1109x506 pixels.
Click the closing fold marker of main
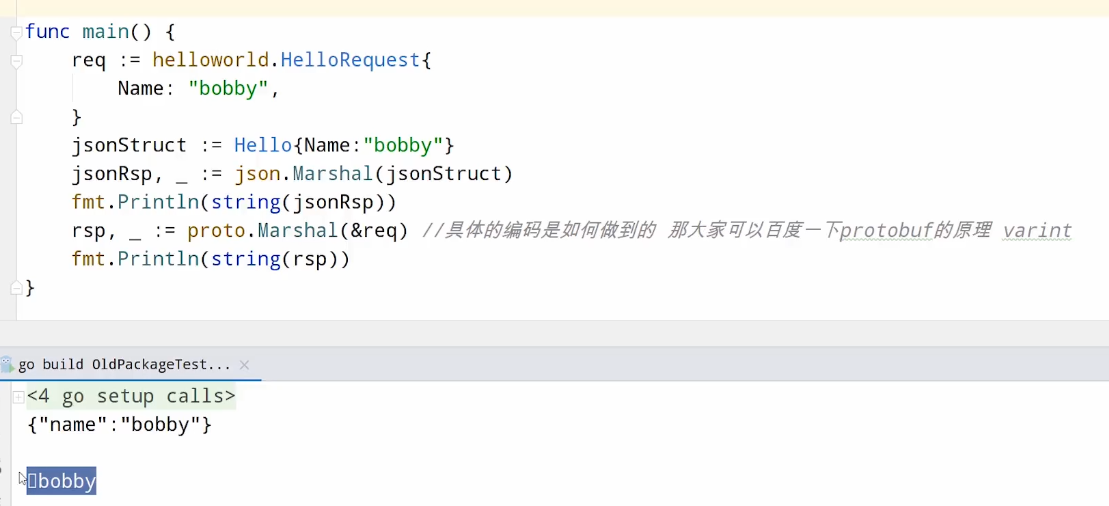click(x=16, y=288)
